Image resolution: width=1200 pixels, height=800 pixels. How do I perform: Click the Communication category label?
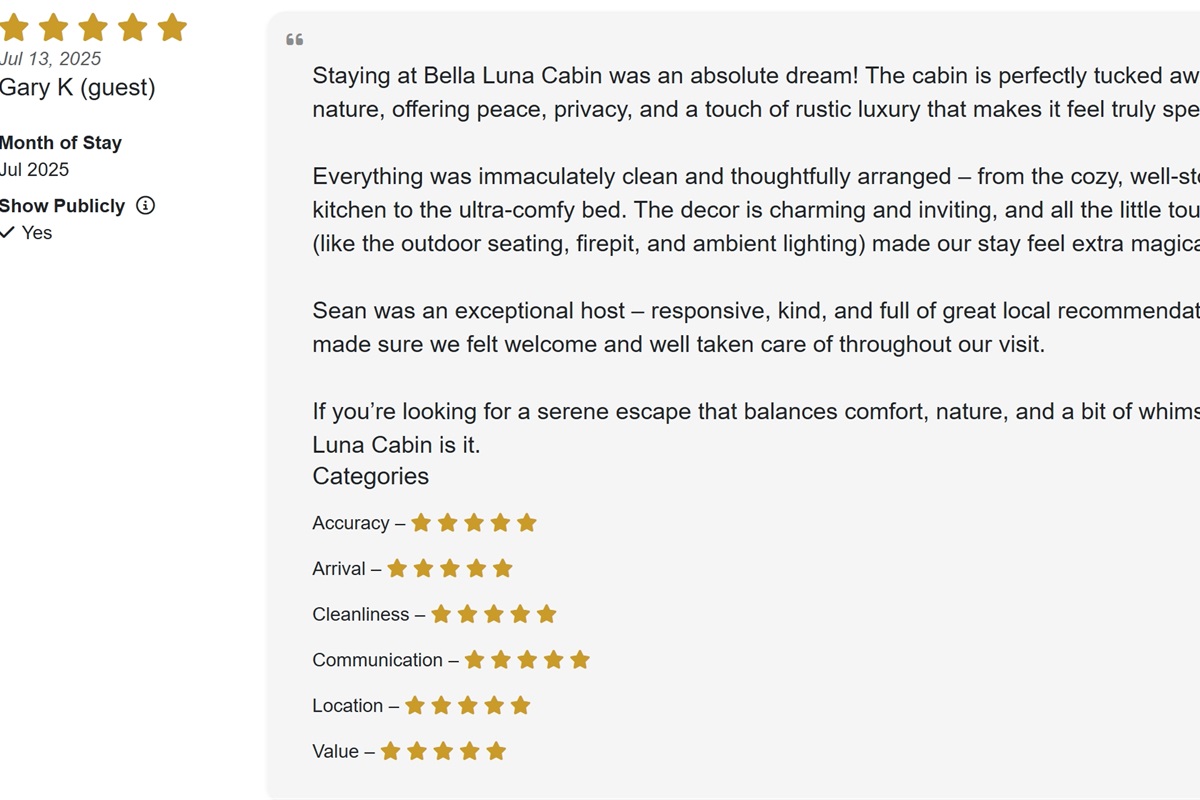click(x=377, y=660)
